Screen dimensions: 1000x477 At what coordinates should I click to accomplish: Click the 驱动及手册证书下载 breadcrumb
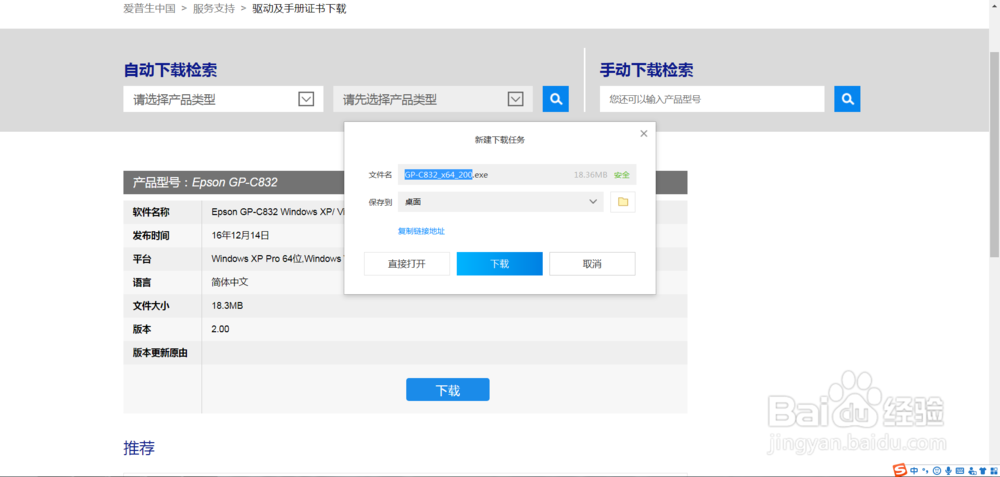[x=299, y=9]
